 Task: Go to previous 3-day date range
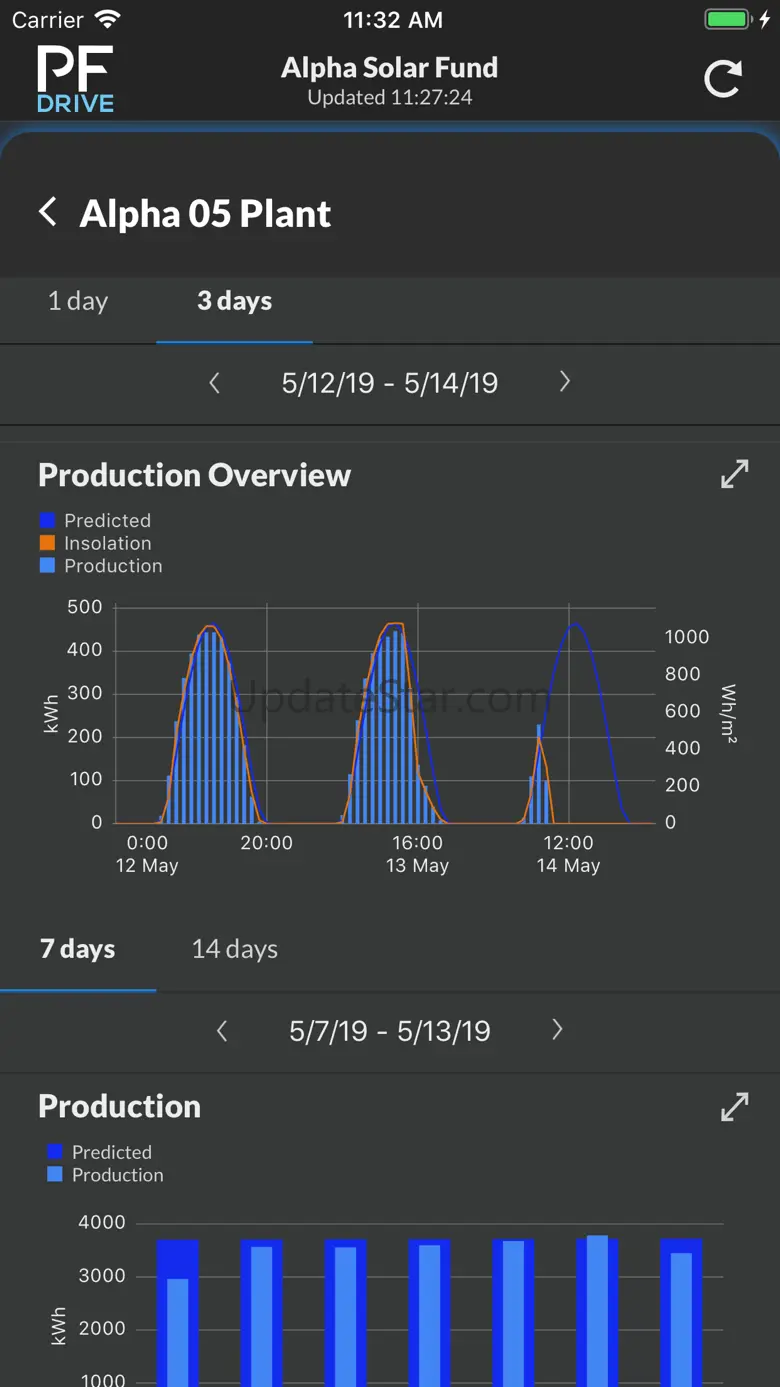pyautogui.click(x=214, y=382)
